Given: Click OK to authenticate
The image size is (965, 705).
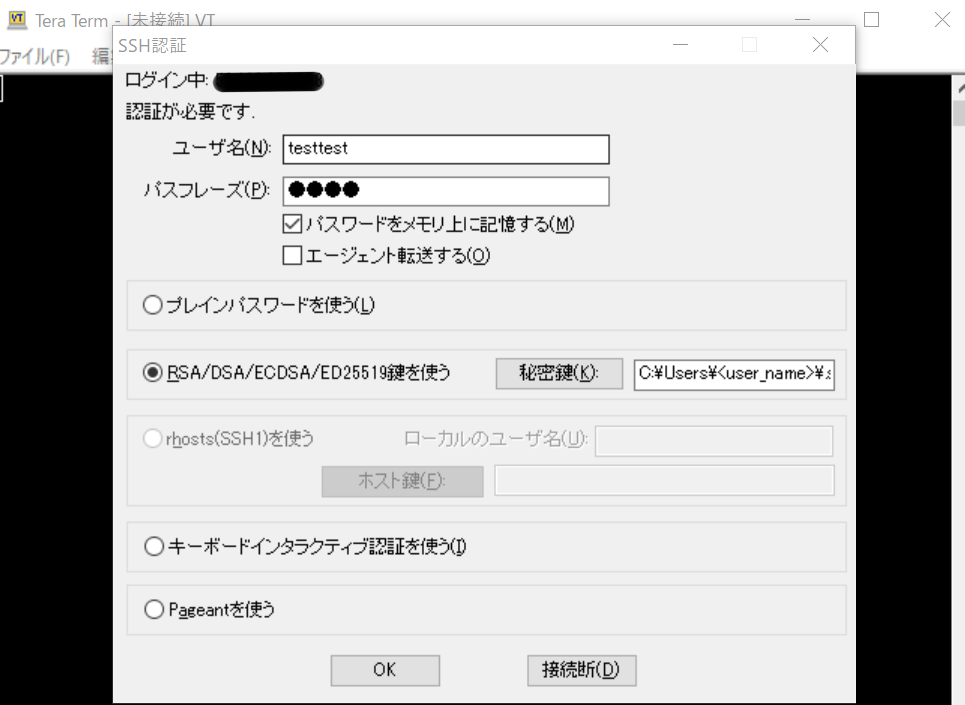Looking at the screenshot, I should (x=385, y=670).
